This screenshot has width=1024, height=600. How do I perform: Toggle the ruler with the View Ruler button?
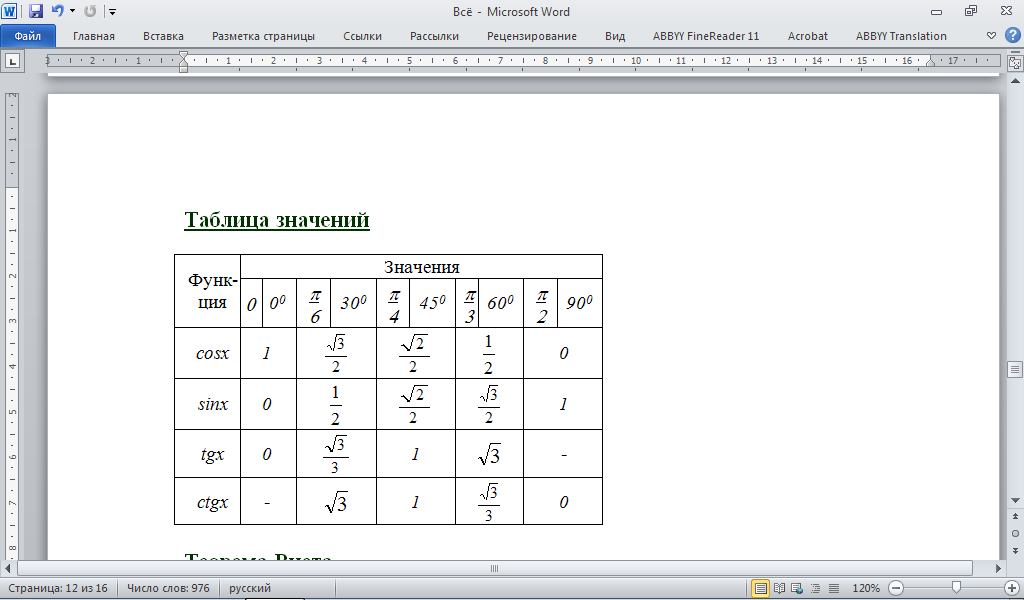pos(1015,63)
